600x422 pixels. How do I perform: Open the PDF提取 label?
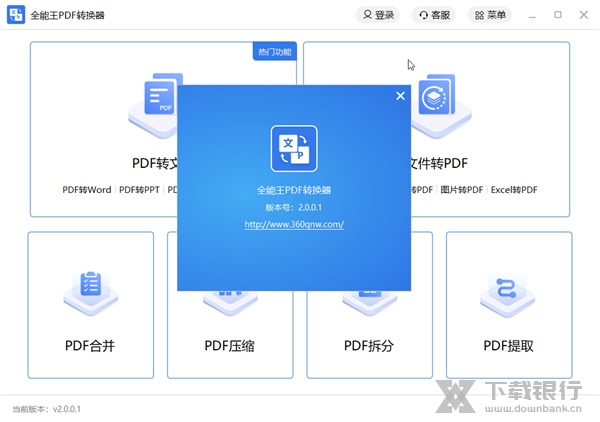coord(508,346)
